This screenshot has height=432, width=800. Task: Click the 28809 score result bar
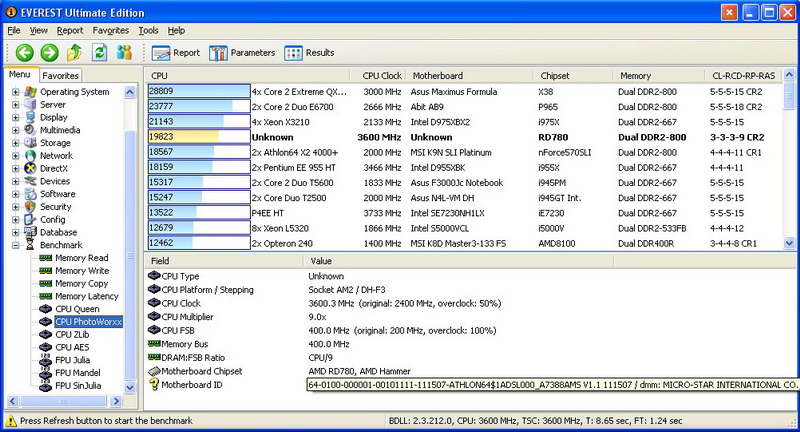199,91
